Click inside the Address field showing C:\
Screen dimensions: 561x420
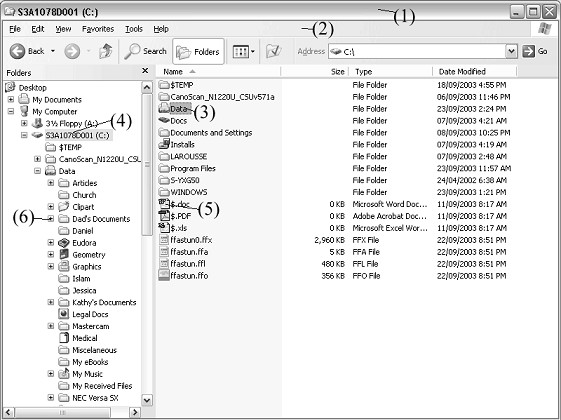pyautogui.click(x=417, y=52)
